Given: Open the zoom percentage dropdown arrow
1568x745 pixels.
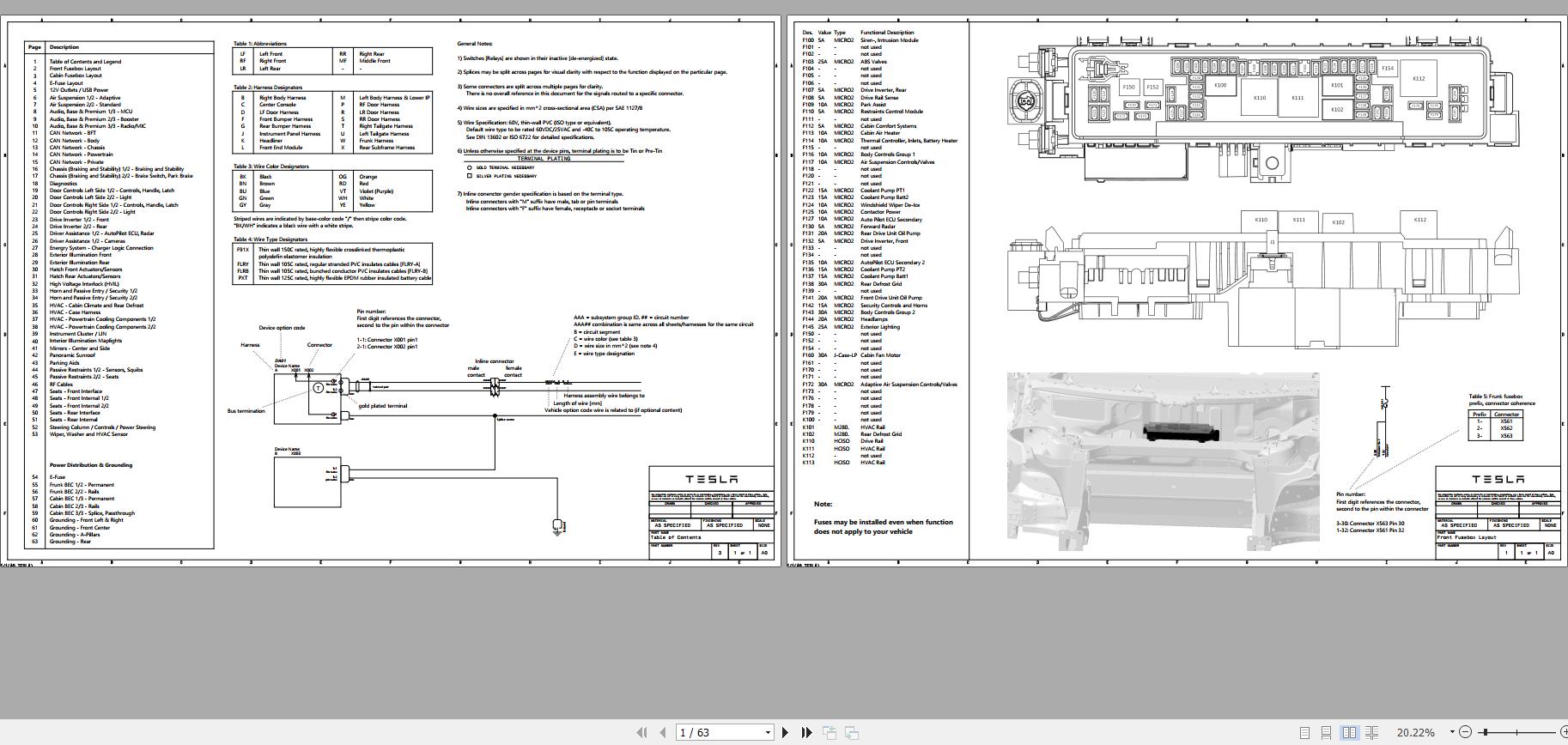Looking at the screenshot, I should pos(1452,732).
